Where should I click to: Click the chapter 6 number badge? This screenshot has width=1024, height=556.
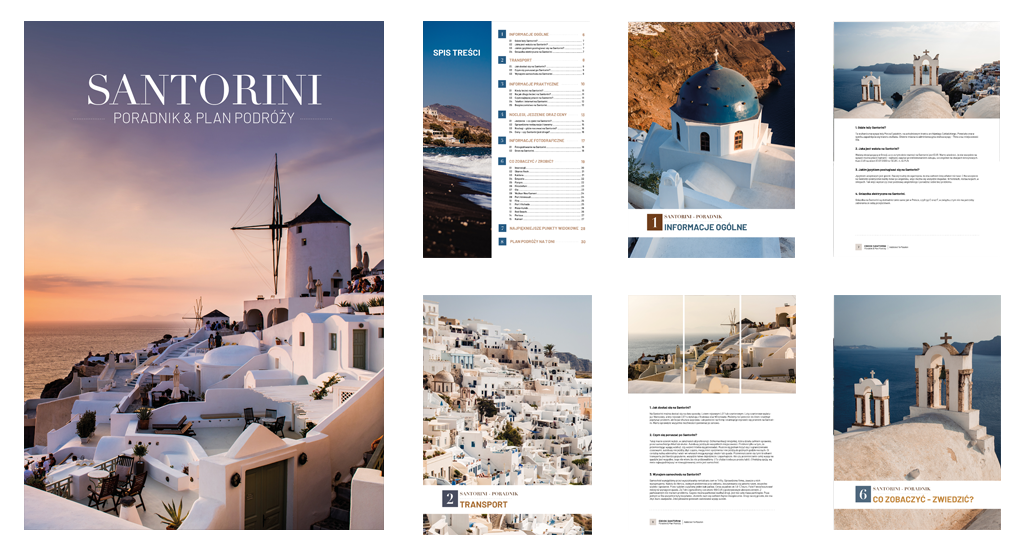860,493
